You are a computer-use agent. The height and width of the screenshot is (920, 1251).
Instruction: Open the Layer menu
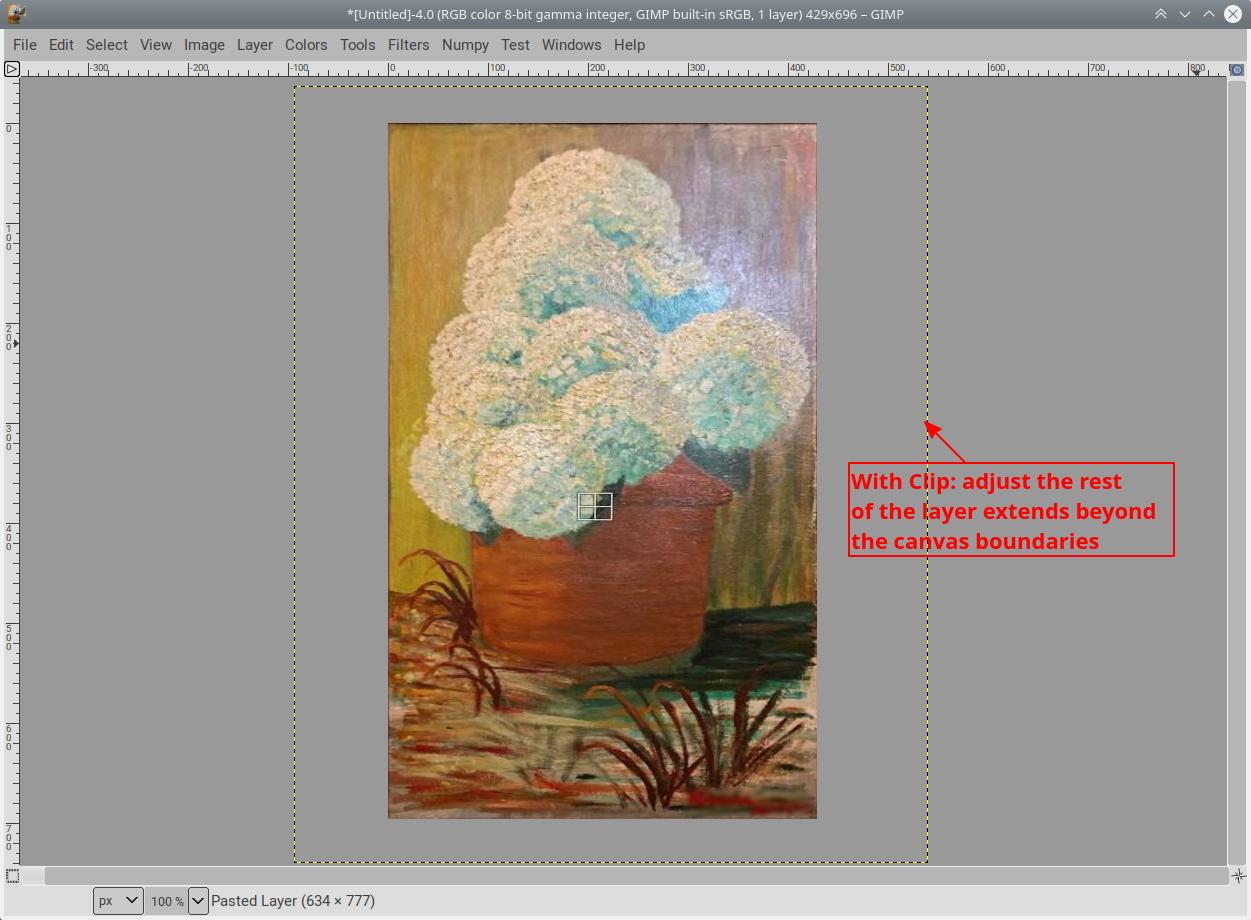[255, 45]
